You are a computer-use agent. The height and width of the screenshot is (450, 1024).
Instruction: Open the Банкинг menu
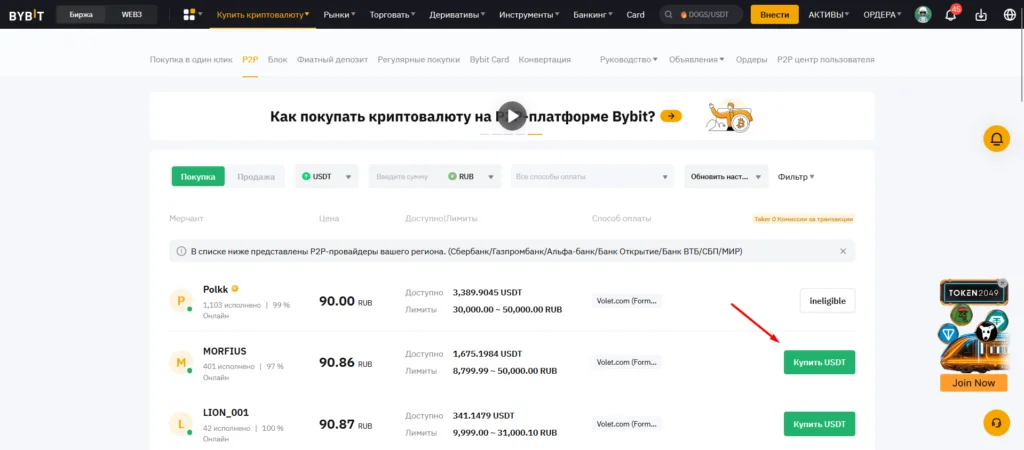[593, 14]
